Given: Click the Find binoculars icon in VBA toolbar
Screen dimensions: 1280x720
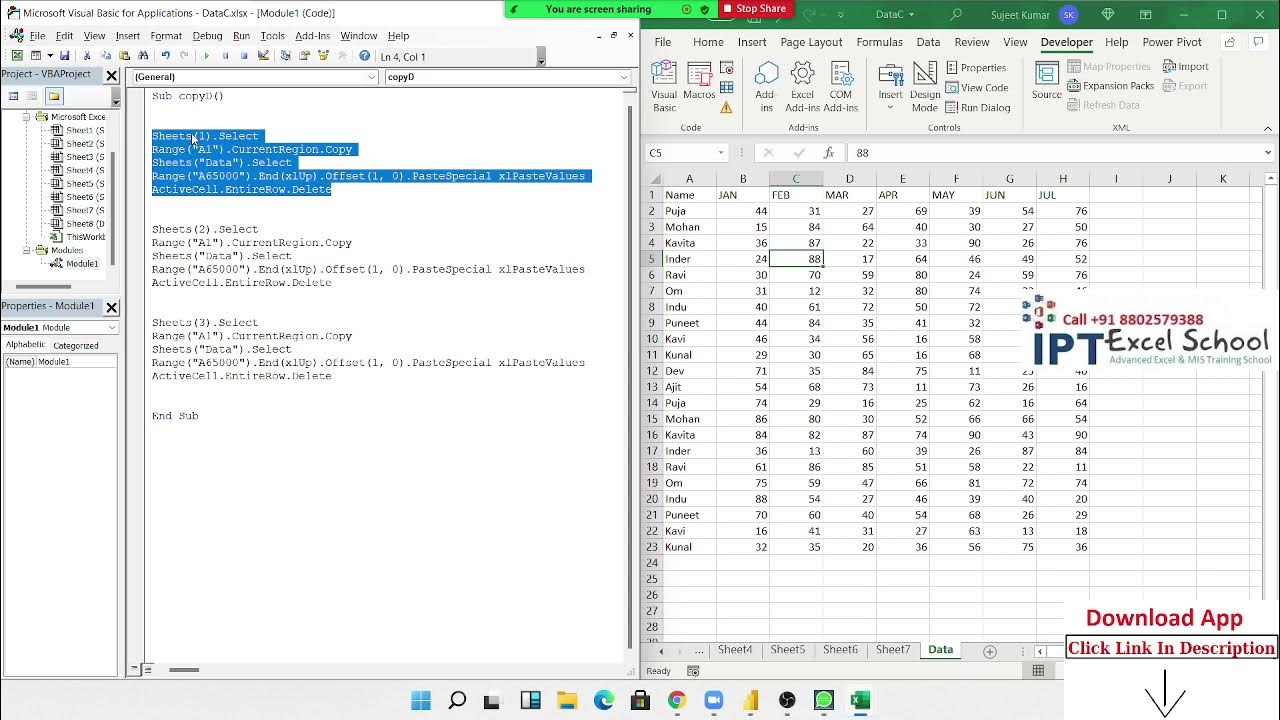Looking at the screenshot, I should point(143,56).
